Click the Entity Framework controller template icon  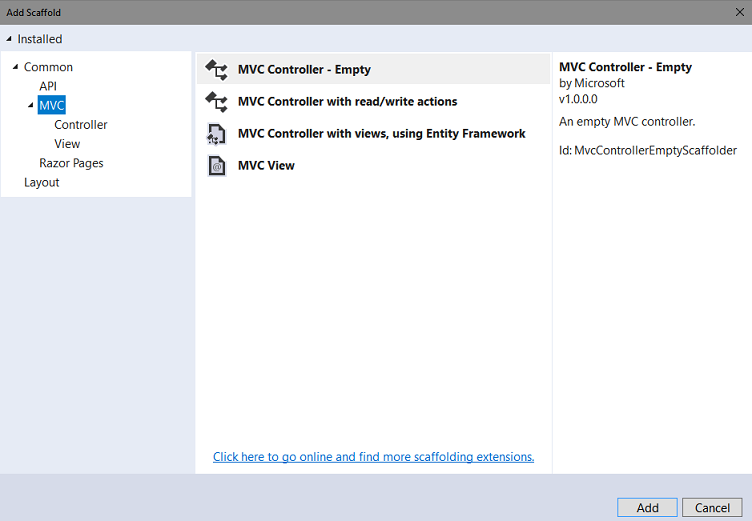[x=216, y=134]
